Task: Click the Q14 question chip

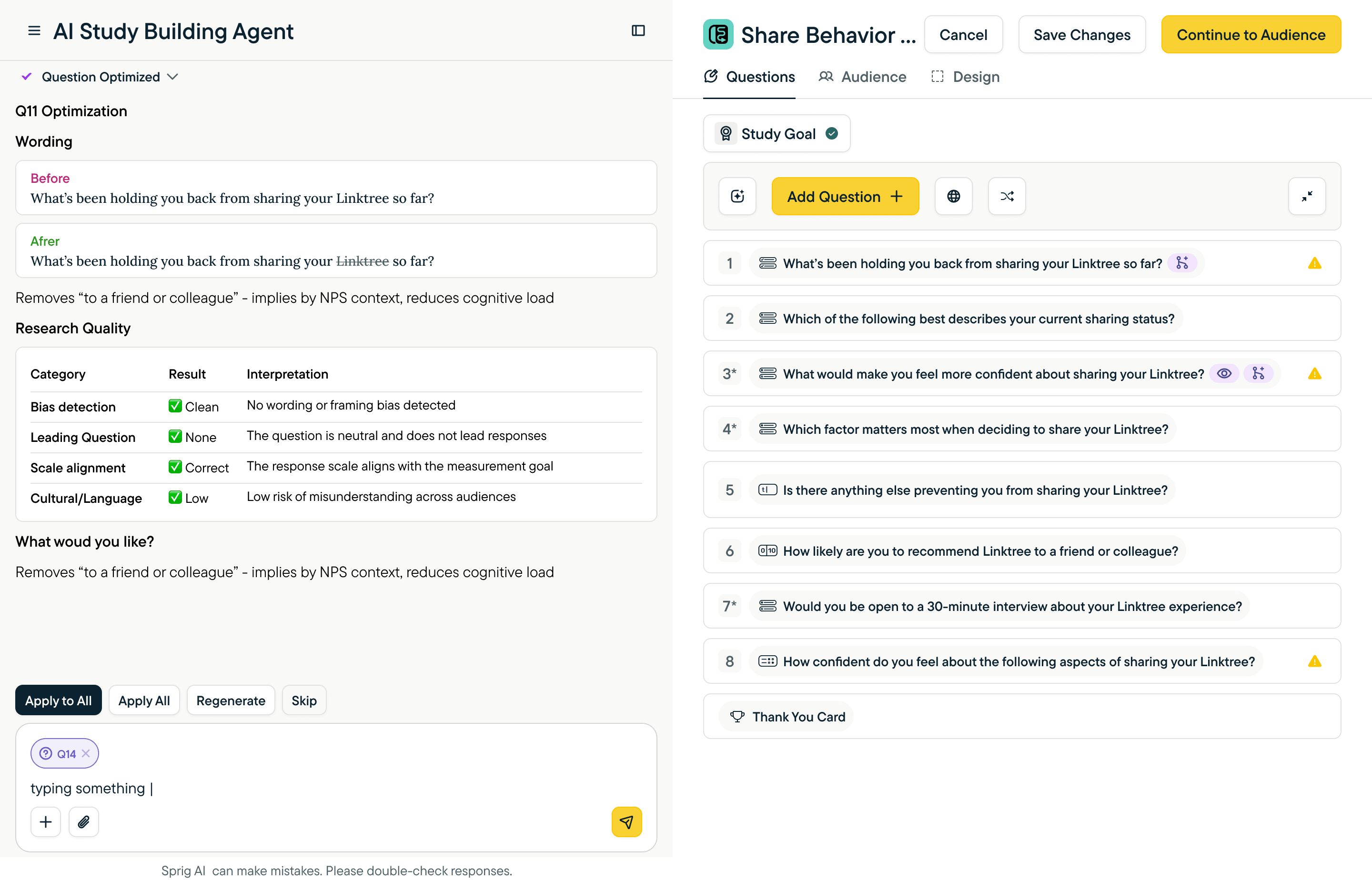Action: (65, 753)
